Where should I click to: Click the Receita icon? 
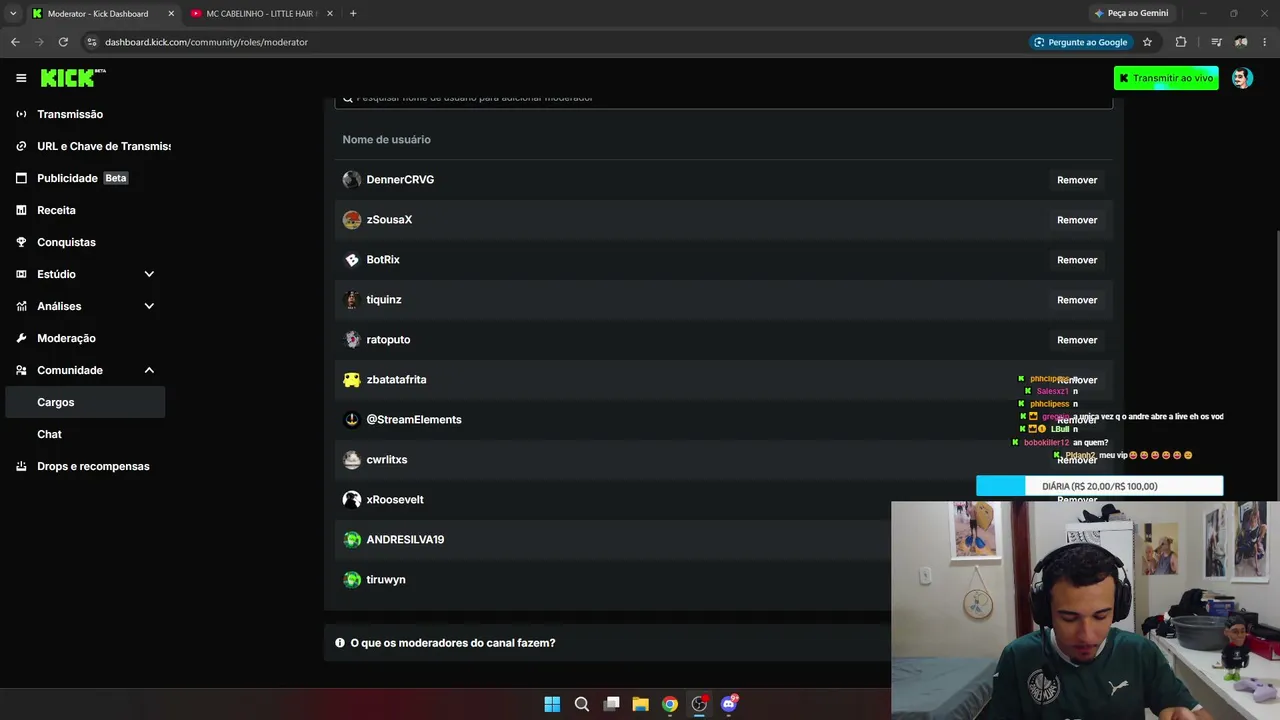click(21, 210)
